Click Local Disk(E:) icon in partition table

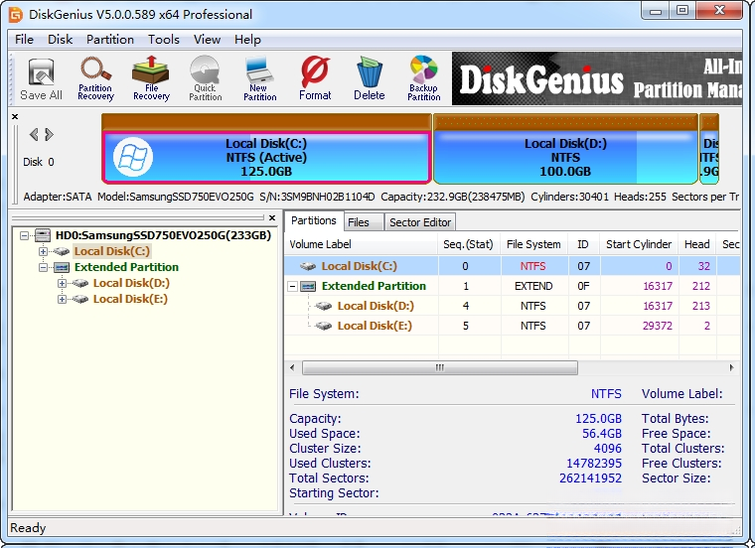tap(324, 326)
